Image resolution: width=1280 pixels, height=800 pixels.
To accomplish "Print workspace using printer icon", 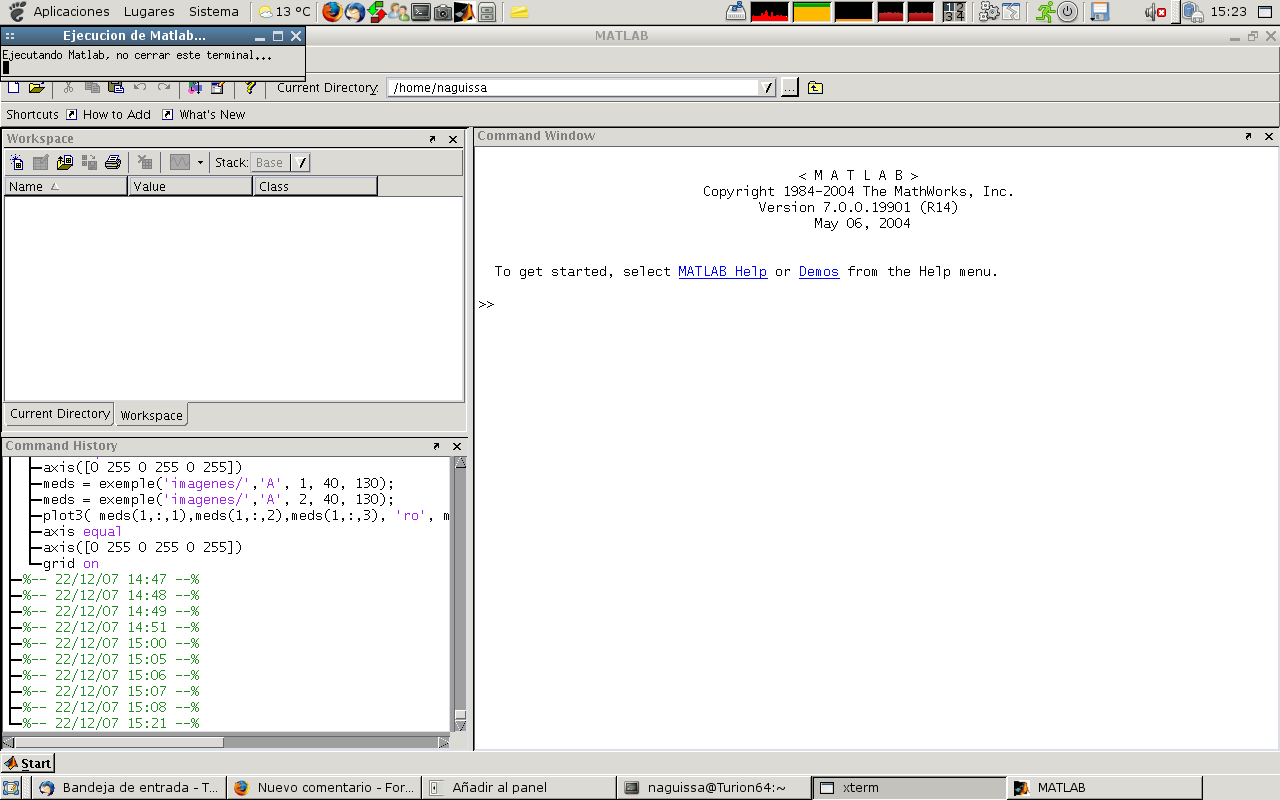I will (x=113, y=162).
